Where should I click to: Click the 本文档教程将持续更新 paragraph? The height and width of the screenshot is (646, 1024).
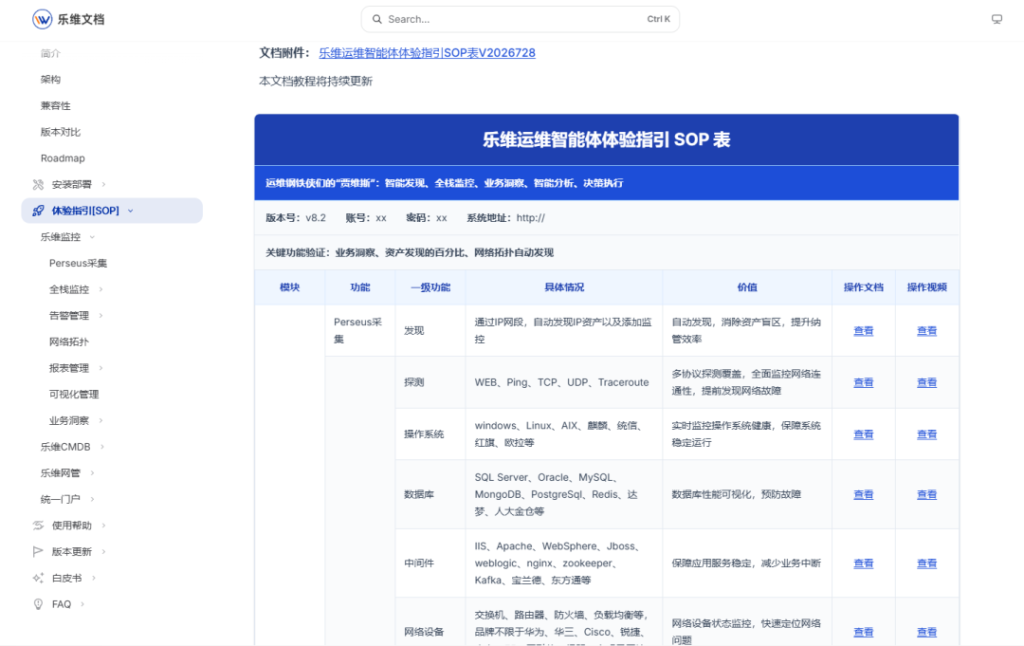click(x=315, y=81)
